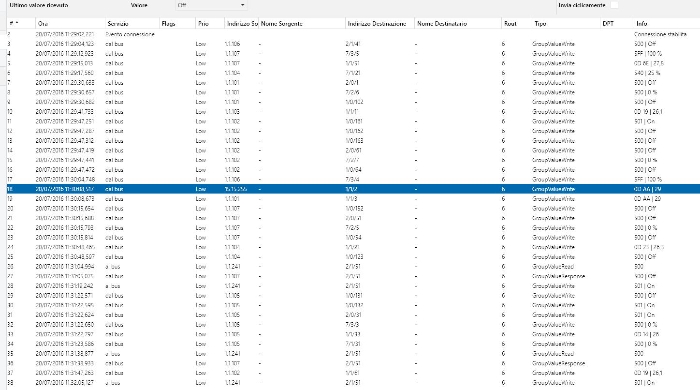
Task: Sort by the Flags column header
Action: [x=177, y=23]
